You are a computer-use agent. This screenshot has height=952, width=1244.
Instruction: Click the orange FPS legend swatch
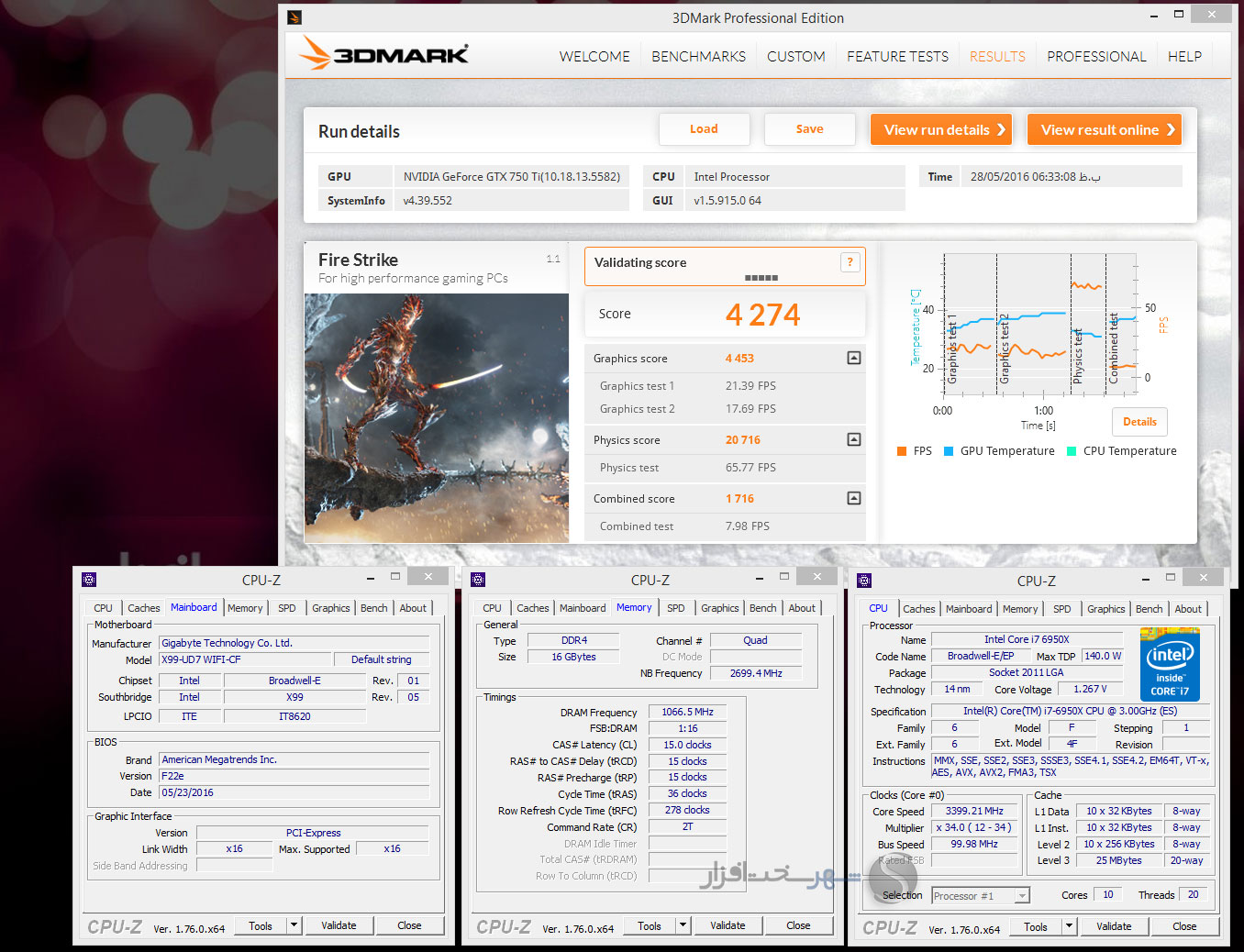pos(902,451)
